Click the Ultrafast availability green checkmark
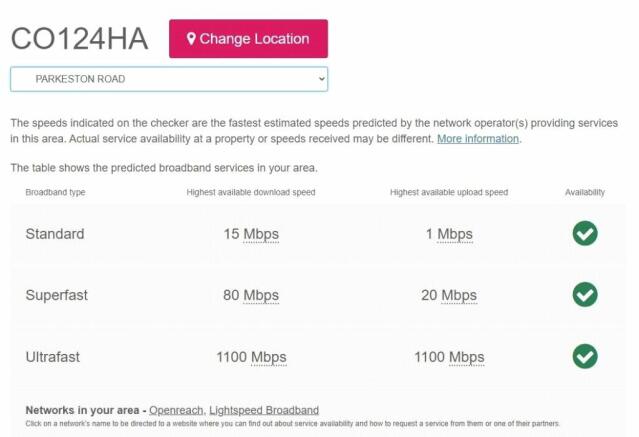The height and width of the screenshot is (437, 639). pyautogui.click(x=585, y=356)
